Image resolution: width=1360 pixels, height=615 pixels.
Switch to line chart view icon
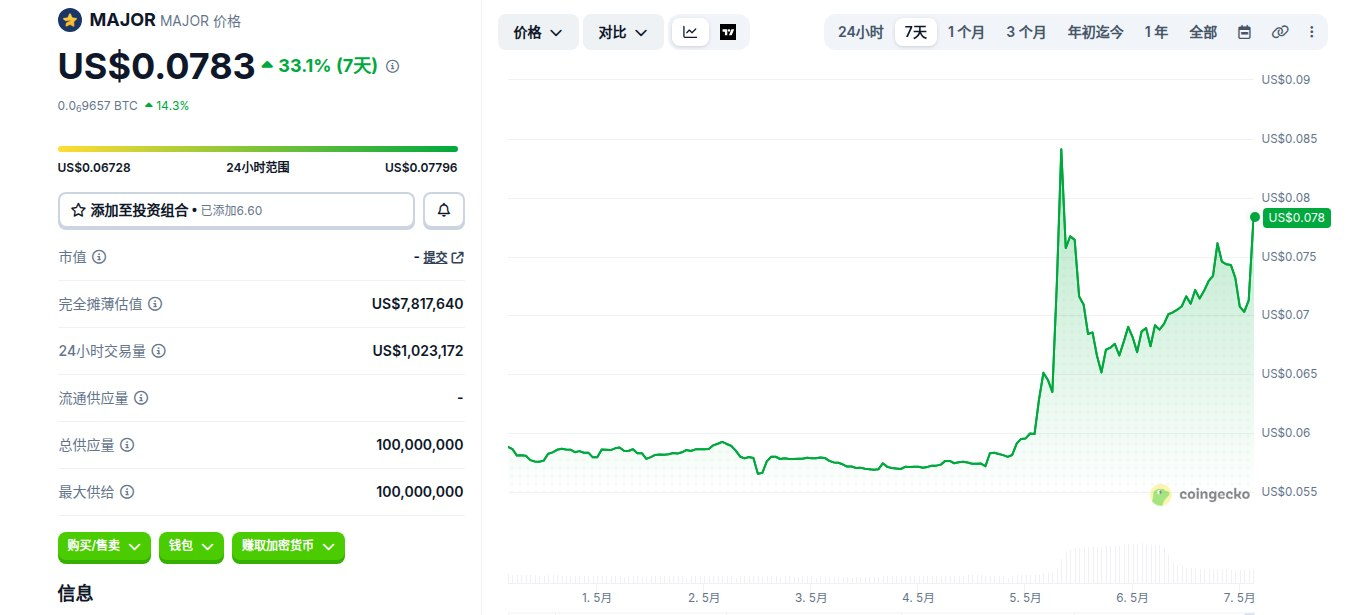point(690,32)
